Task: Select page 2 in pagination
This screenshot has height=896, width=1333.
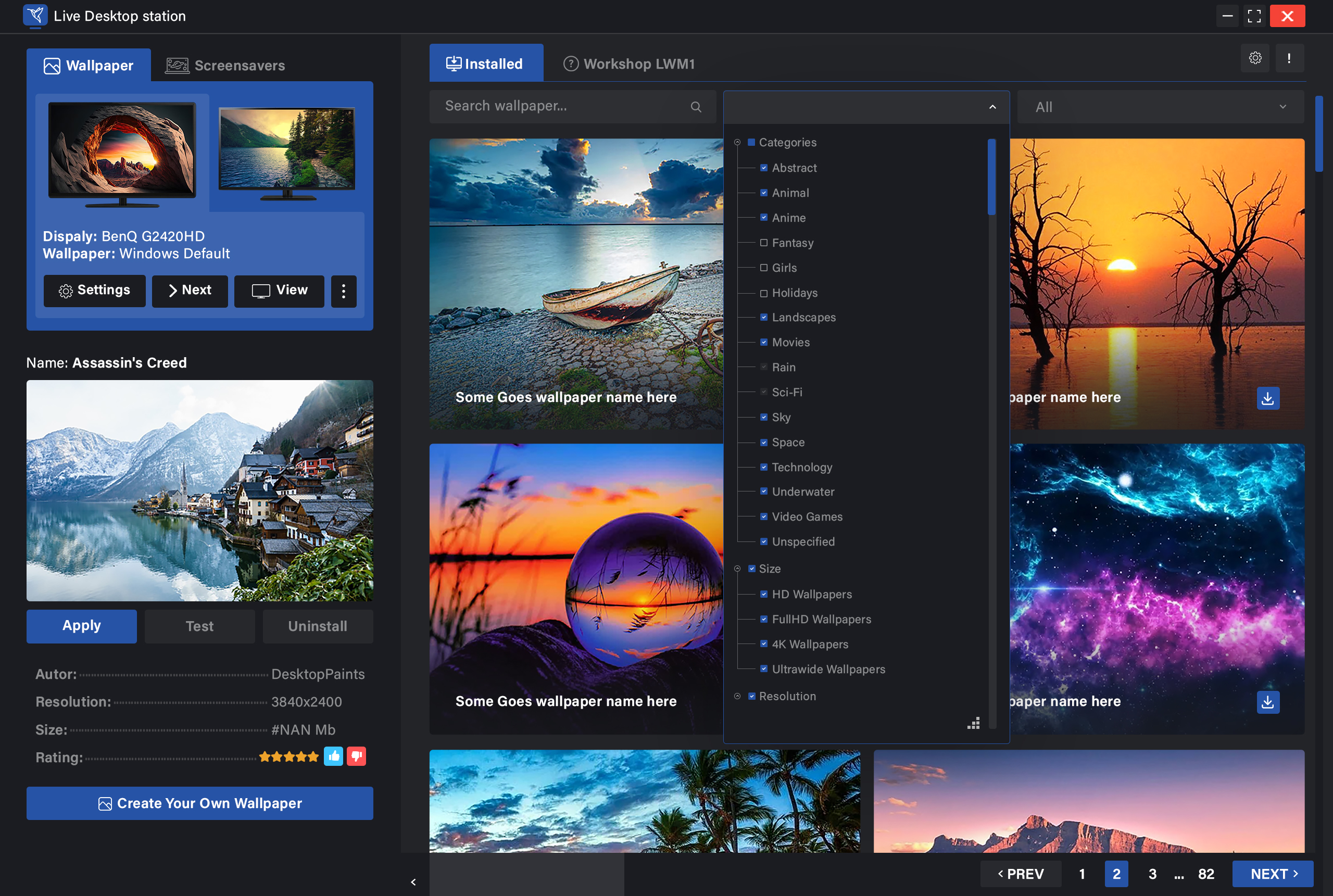Action: tap(1116, 874)
